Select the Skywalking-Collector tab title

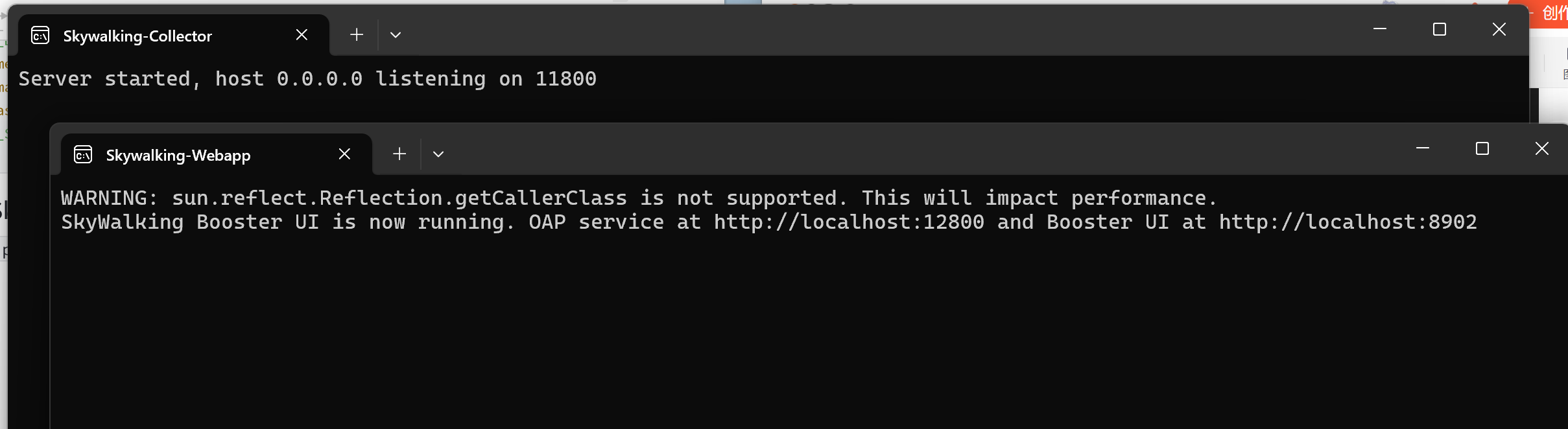coord(137,36)
